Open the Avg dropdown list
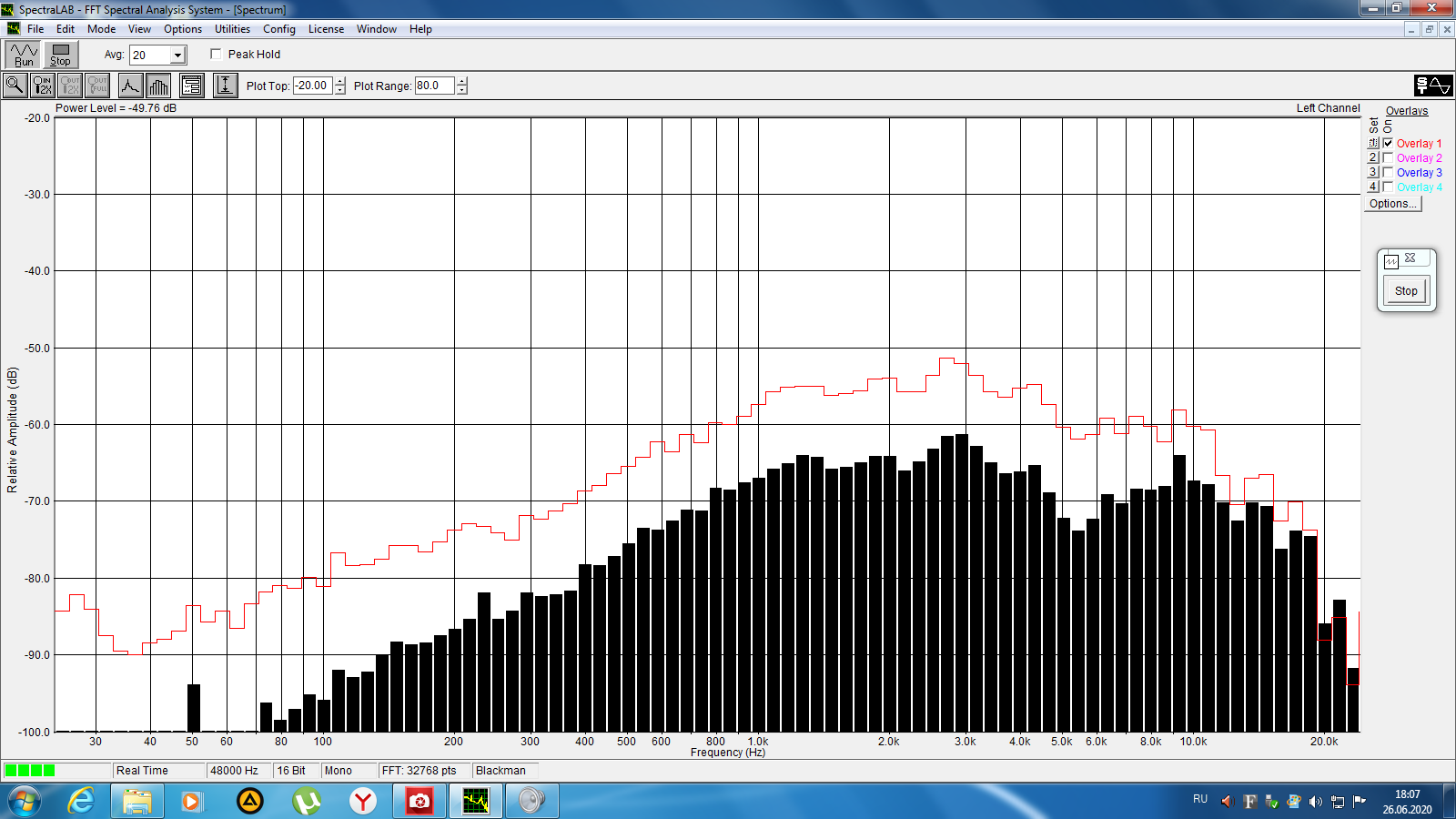 coord(177,56)
